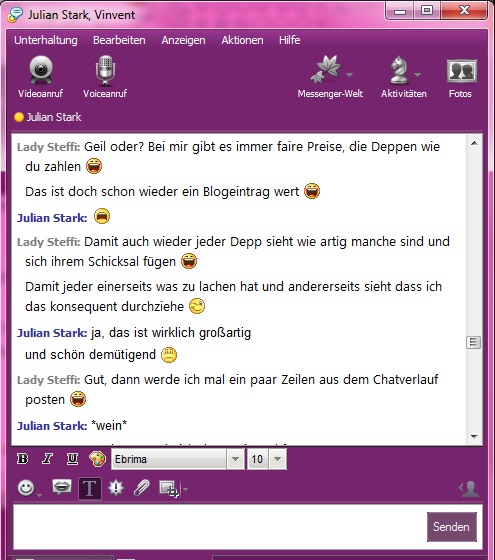
Task: Send a nudge with the exclamation icon
Action: 116,488
